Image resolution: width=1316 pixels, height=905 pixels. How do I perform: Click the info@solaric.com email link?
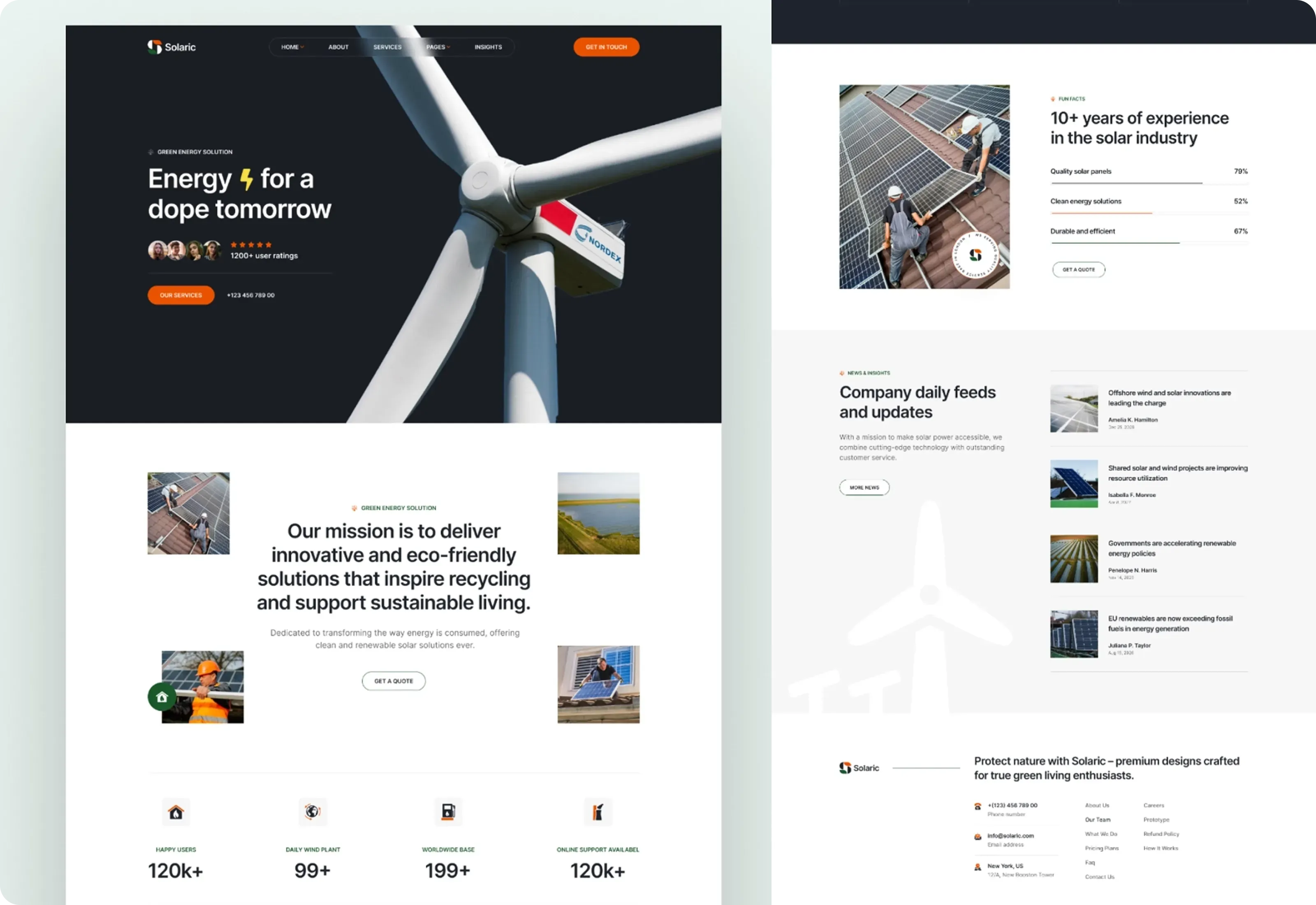coord(1010,836)
